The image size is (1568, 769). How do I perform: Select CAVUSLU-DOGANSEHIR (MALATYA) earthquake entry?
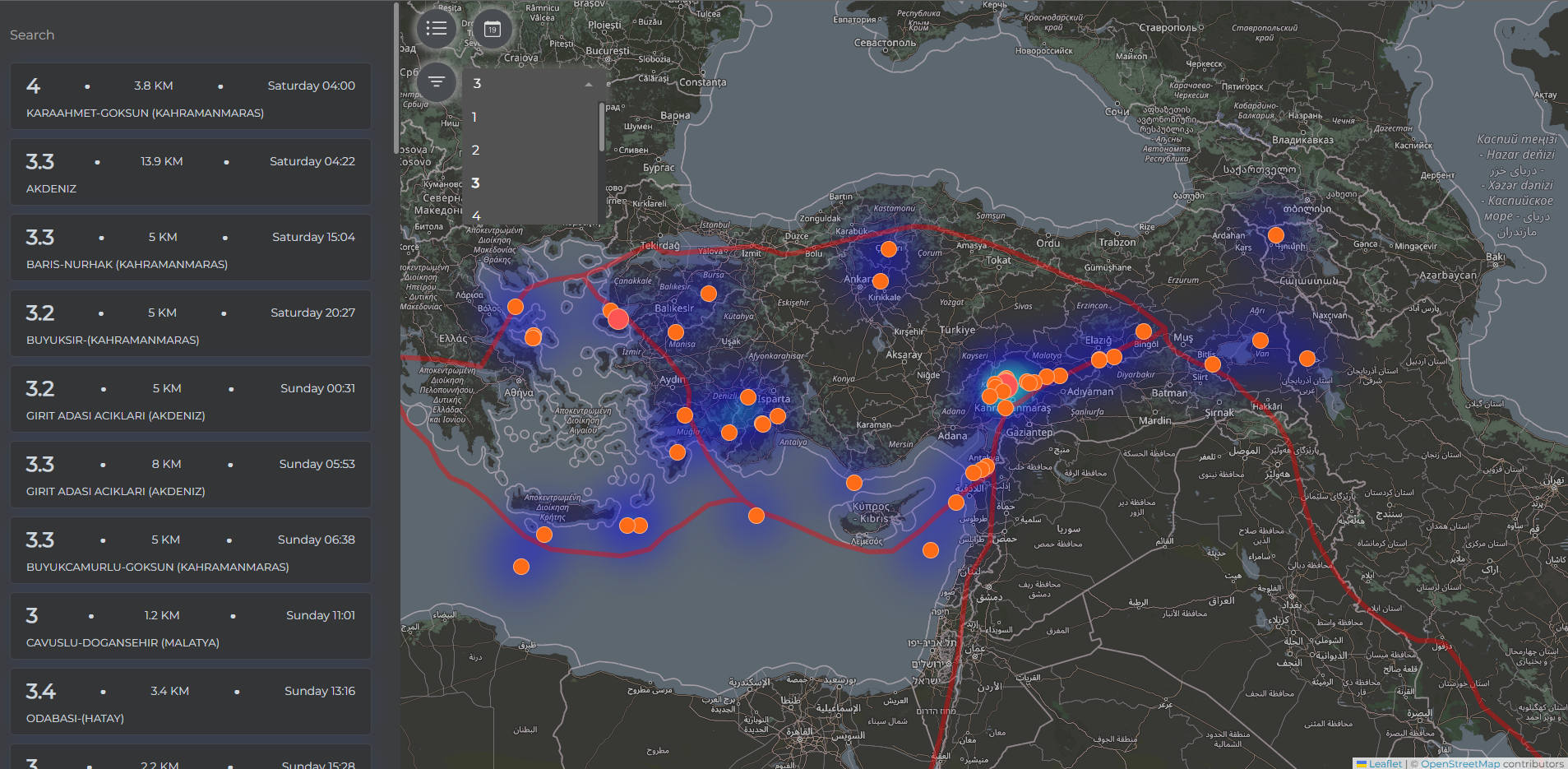coord(191,626)
